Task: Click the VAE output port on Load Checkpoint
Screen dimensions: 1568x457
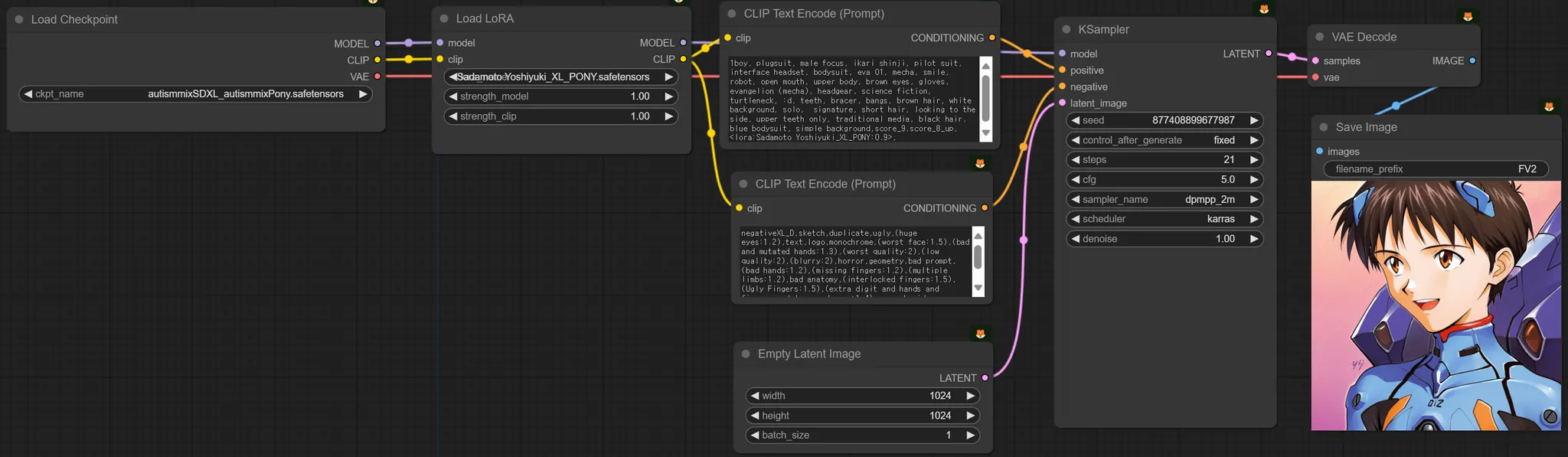Action: tap(377, 77)
